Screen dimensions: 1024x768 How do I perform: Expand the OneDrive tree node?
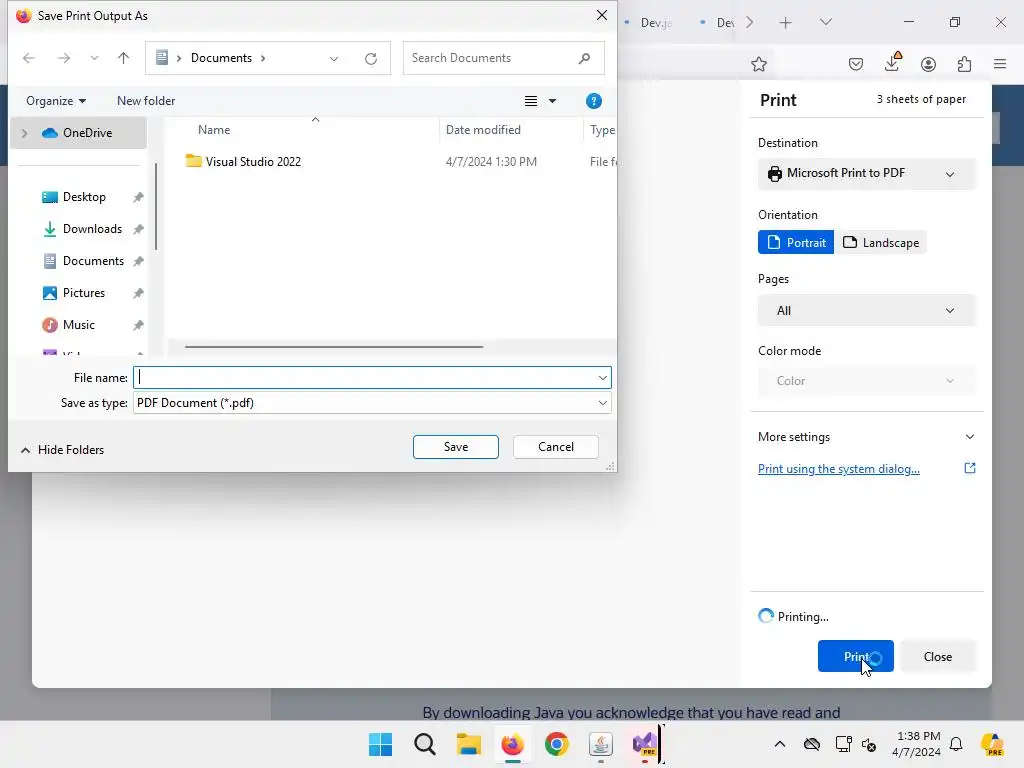(25, 133)
